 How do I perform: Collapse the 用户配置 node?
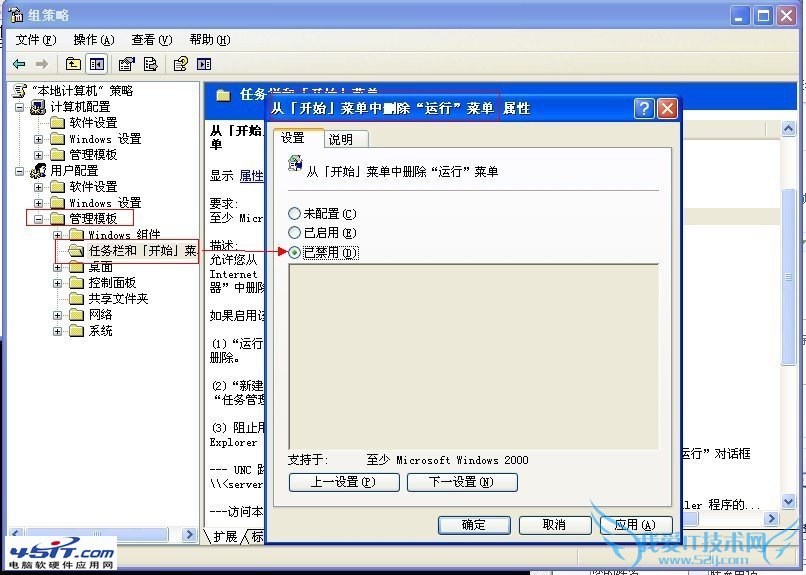20,171
